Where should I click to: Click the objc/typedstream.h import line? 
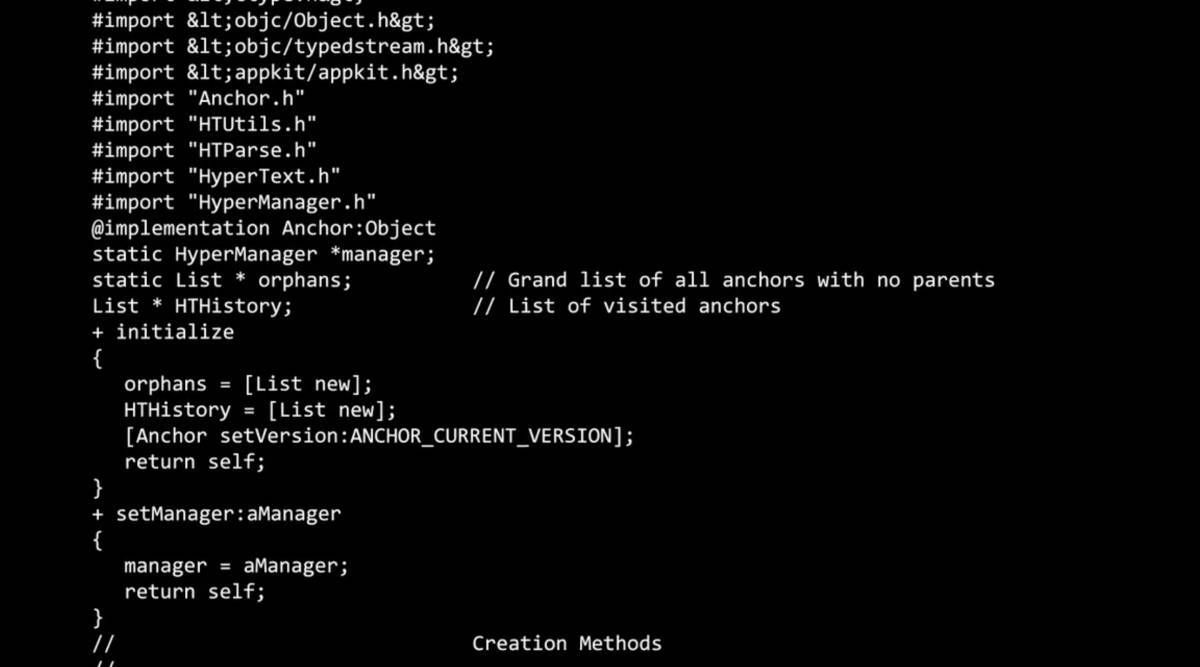tap(293, 46)
